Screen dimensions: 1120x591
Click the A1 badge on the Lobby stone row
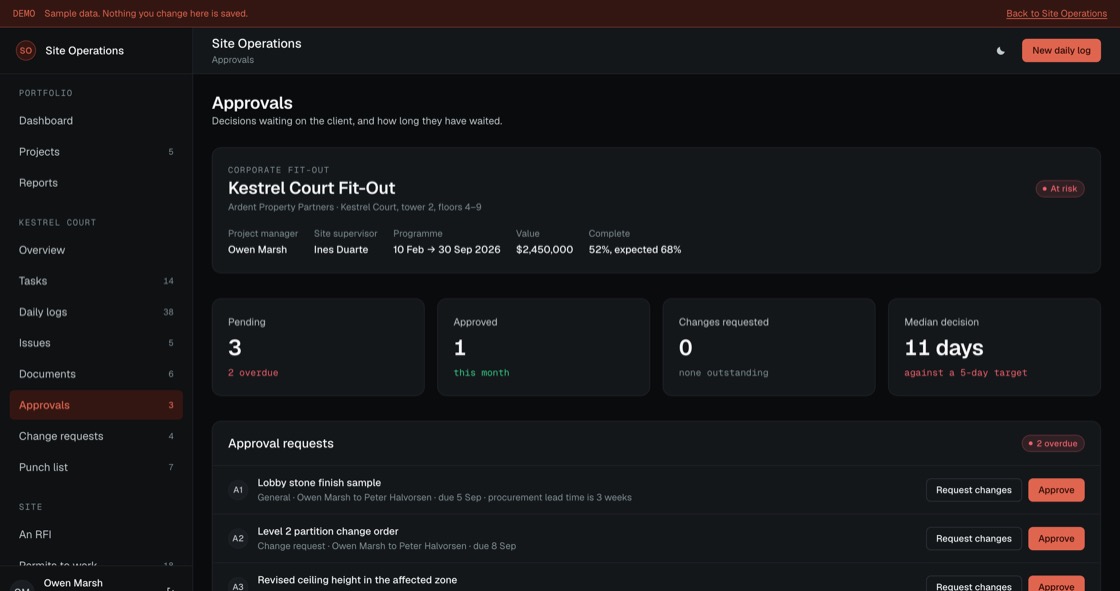pos(238,490)
